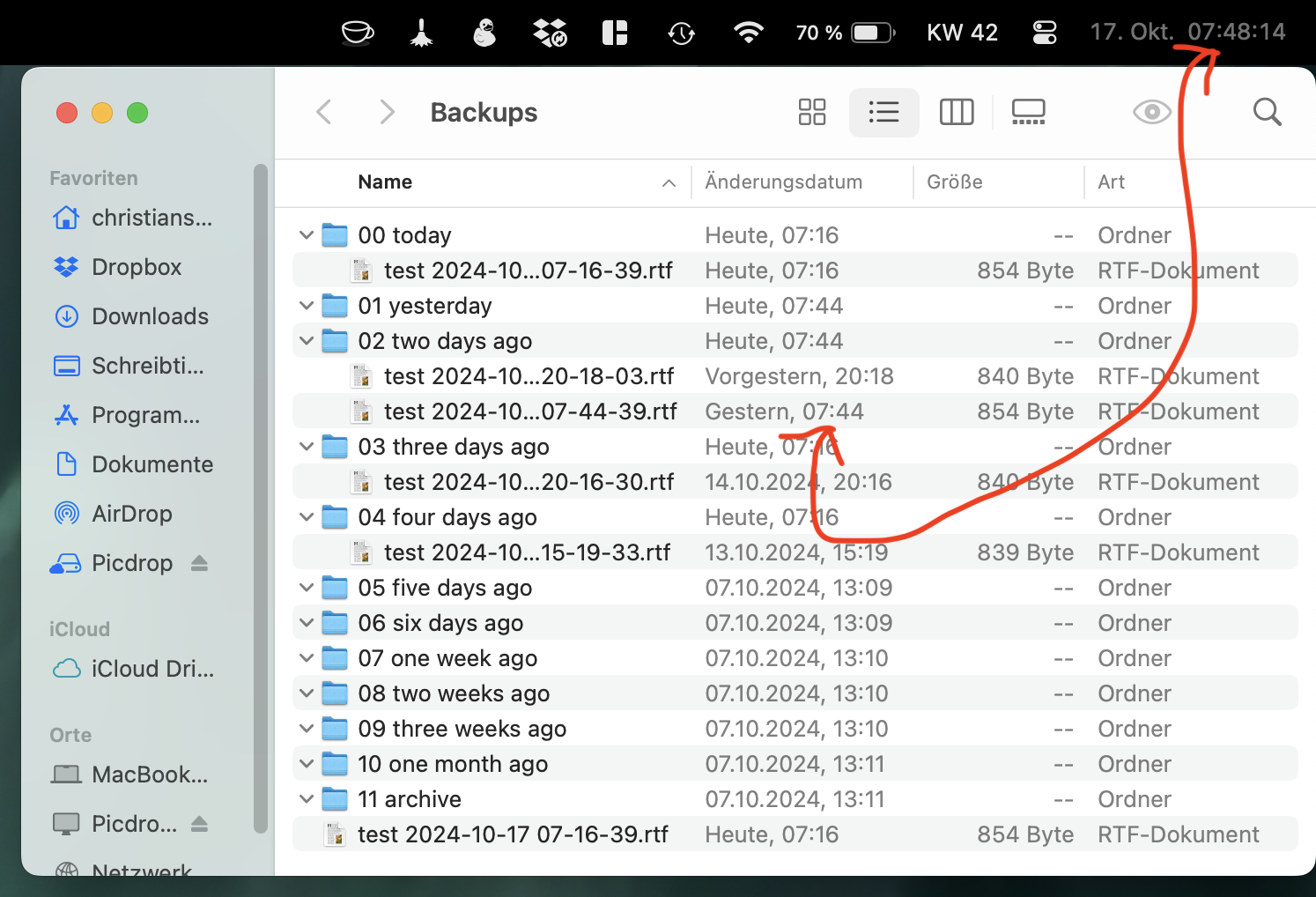Eject the Picdrop volume under Favoriten
The width and height of the screenshot is (1316, 897).
pos(200,563)
